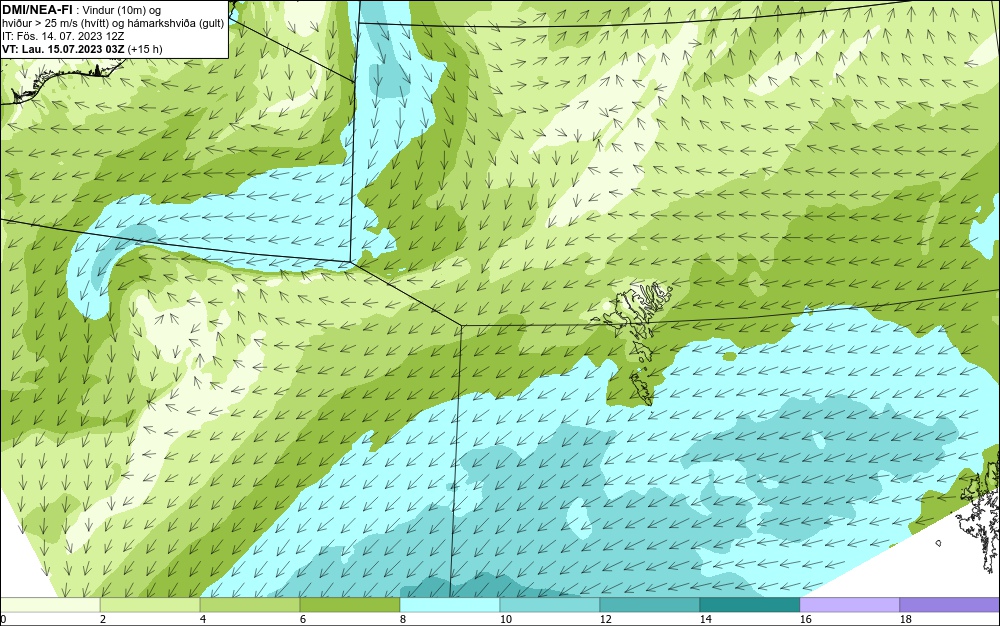The height and width of the screenshot is (626, 1000).
Task: Click the 'IT: Fös. 14. 07. 2023 12Z' line
Action: point(62,36)
